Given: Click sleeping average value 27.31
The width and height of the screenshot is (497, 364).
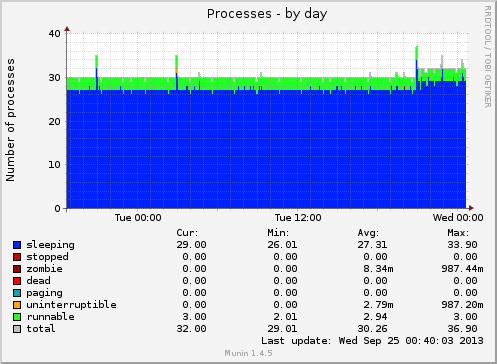Looking at the screenshot, I should click(372, 245).
